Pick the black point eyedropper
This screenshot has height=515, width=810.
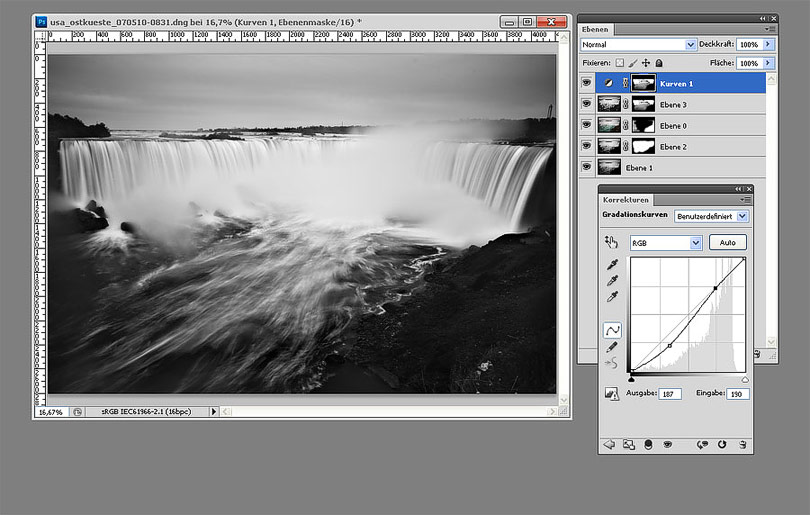point(613,264)
